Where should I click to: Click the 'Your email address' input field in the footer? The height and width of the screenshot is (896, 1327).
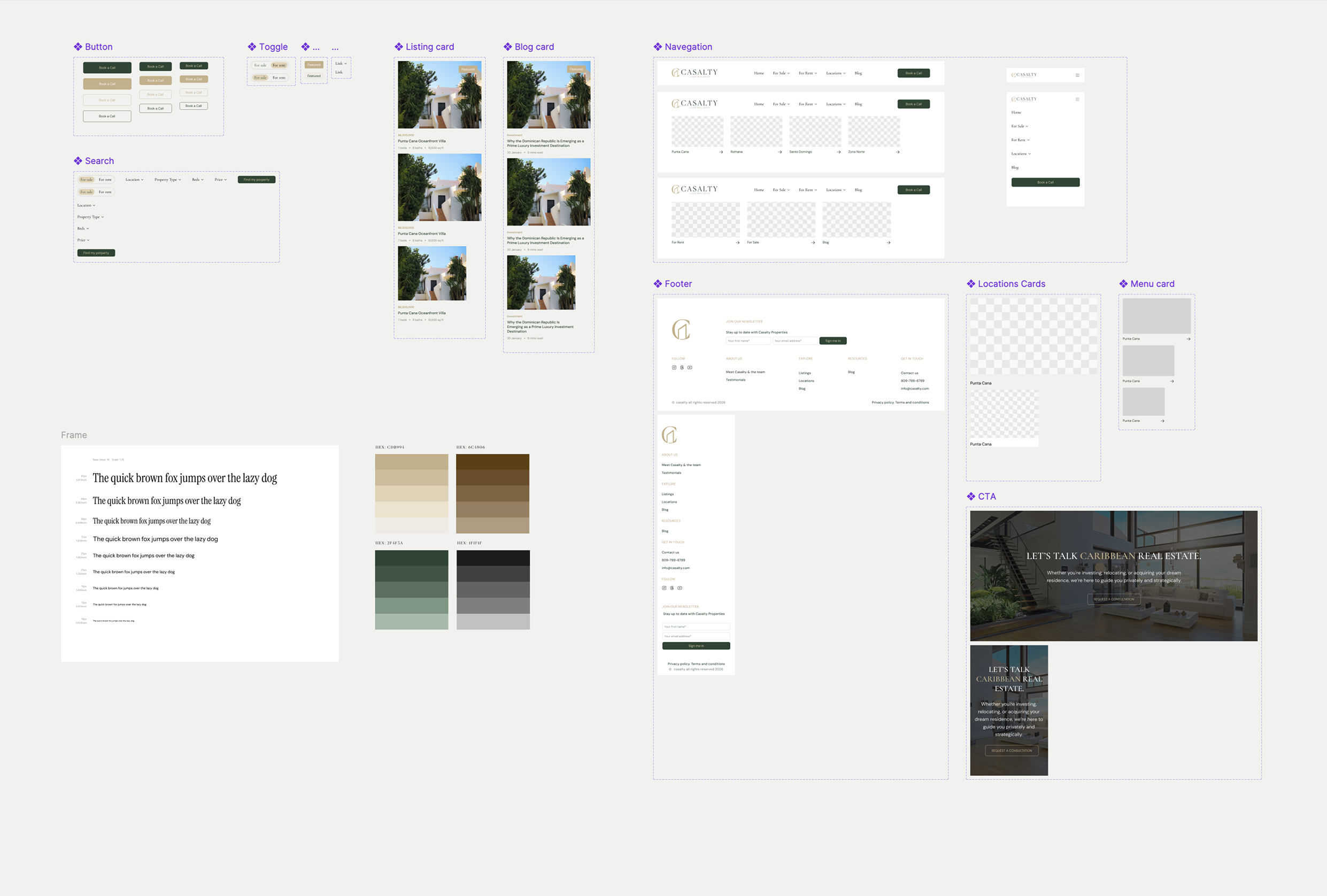point(795,341)
